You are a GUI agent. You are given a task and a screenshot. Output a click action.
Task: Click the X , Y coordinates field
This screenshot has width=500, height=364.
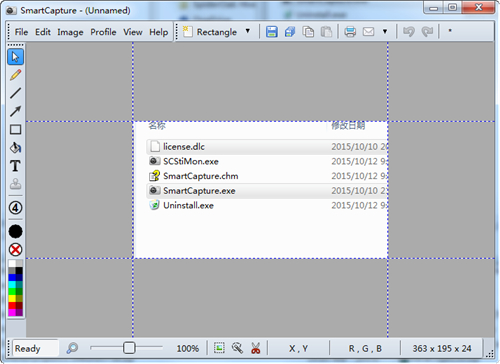point(298,349)
